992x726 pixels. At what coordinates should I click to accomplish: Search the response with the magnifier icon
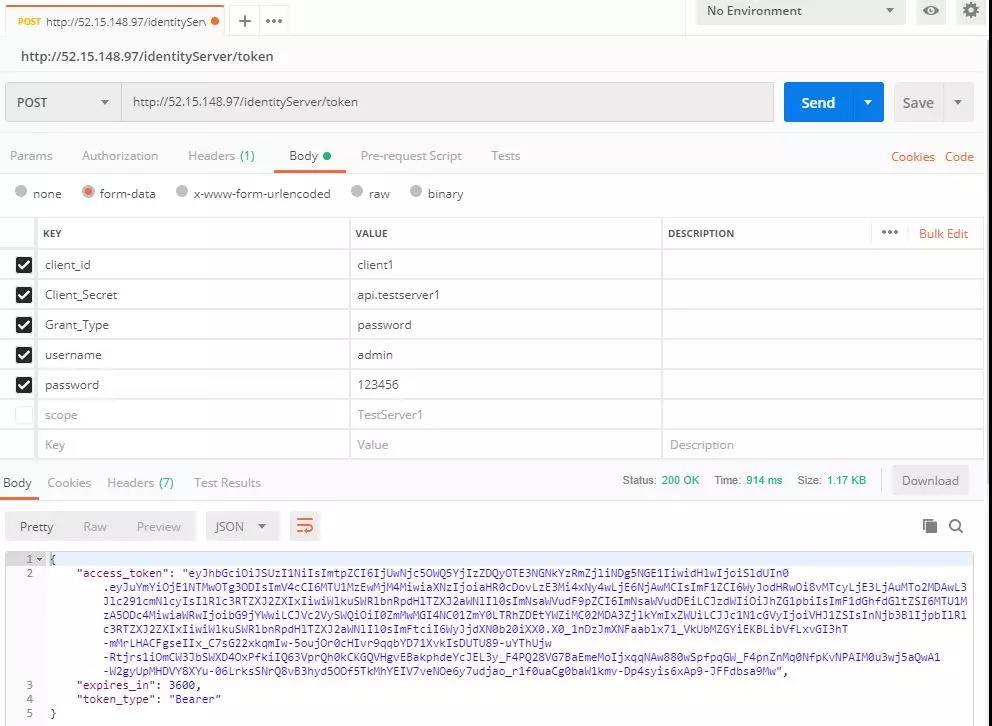pos(956,525)
